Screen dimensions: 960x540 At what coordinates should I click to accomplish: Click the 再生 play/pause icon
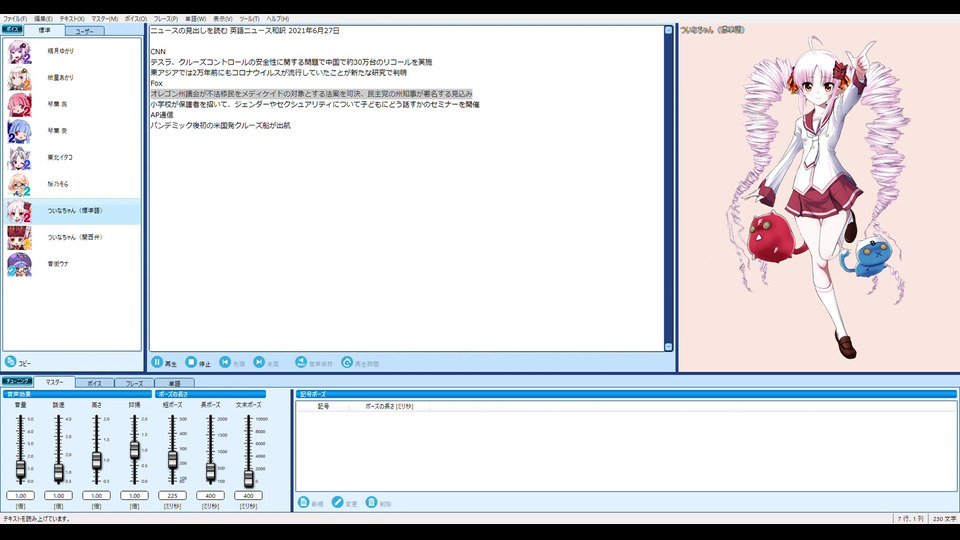tap(157, 362)
